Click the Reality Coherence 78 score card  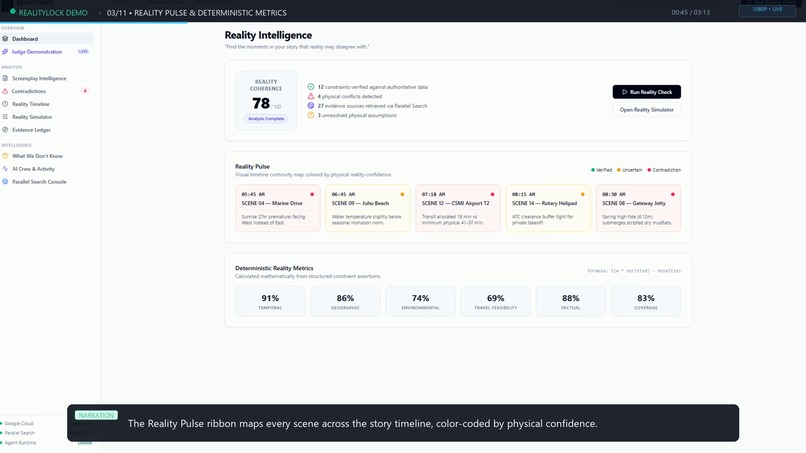coord(266,100)
